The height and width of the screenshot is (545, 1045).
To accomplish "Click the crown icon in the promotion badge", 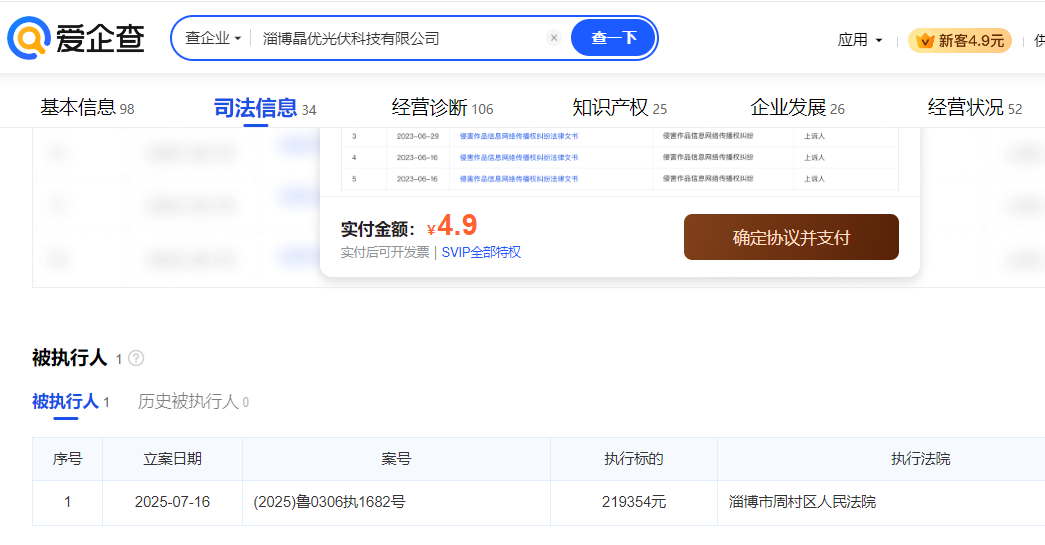I will pos(925,41).
